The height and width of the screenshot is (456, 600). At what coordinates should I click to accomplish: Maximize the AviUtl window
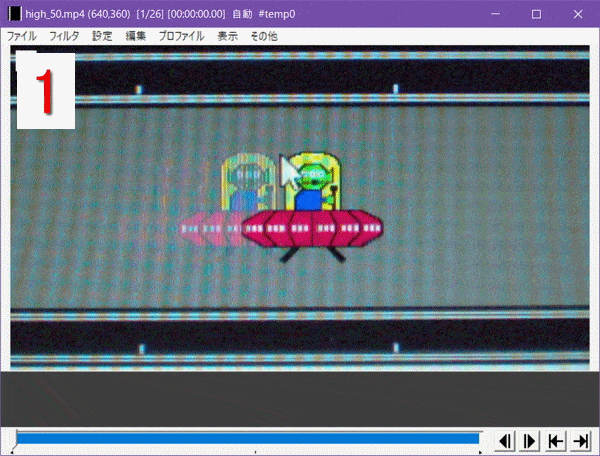(536, 14)
